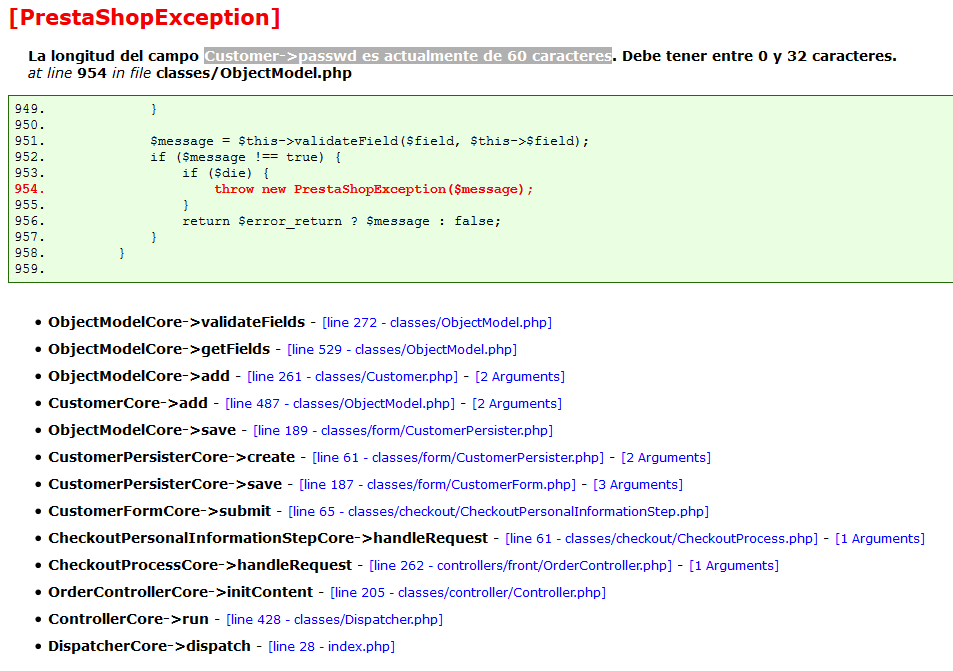Click the 'if ($die) {' code line
This screenshot has height=671, width=953.
click(226, 173)
